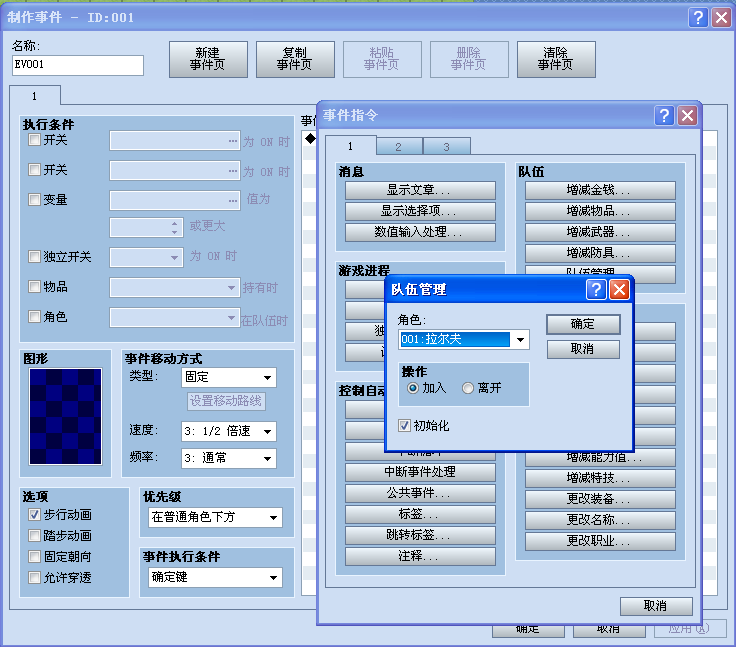This screenshot has height=647, width=736.
Task: Click 更改名称 command button
Action: [600, 520]
